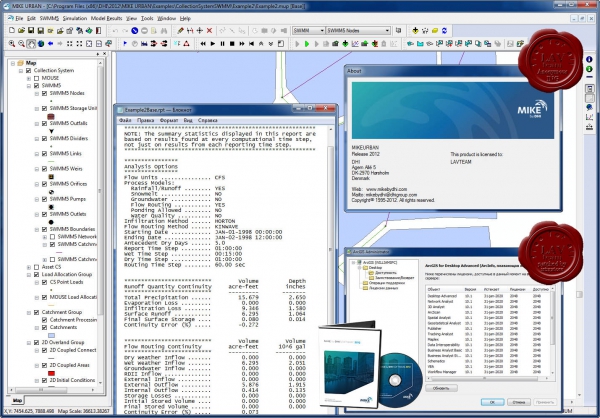Click the animation Pause button

[x=222, y=44]
